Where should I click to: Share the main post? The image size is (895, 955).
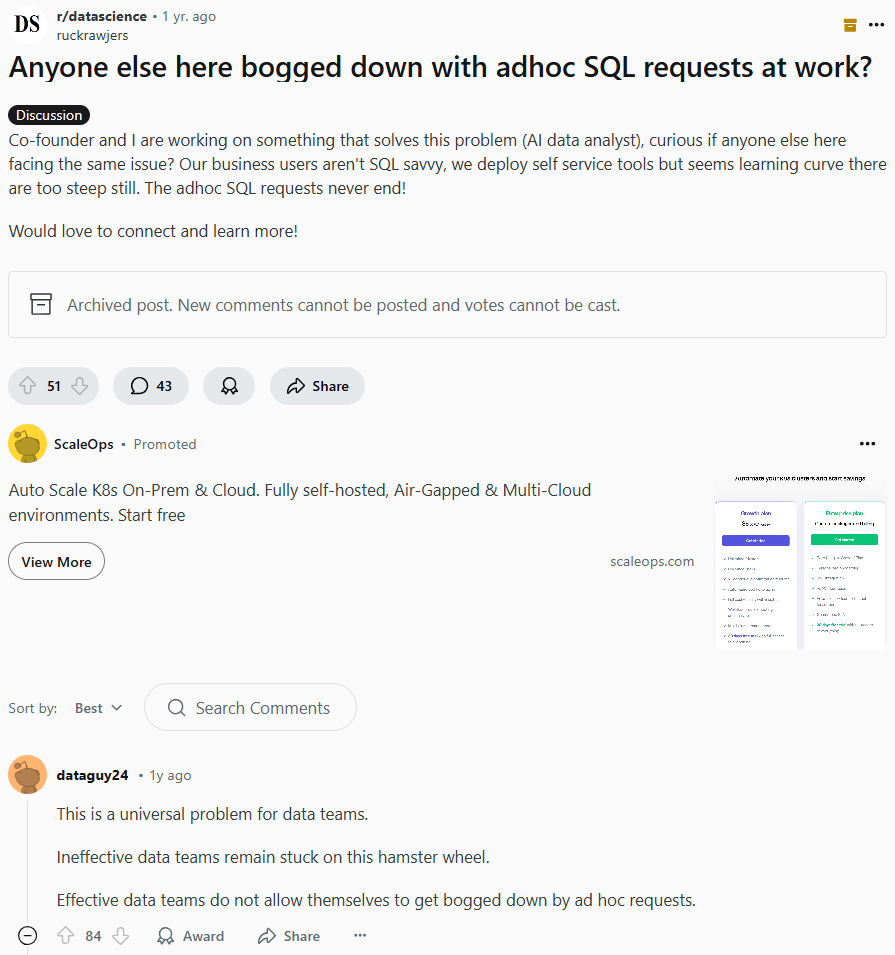317,386
